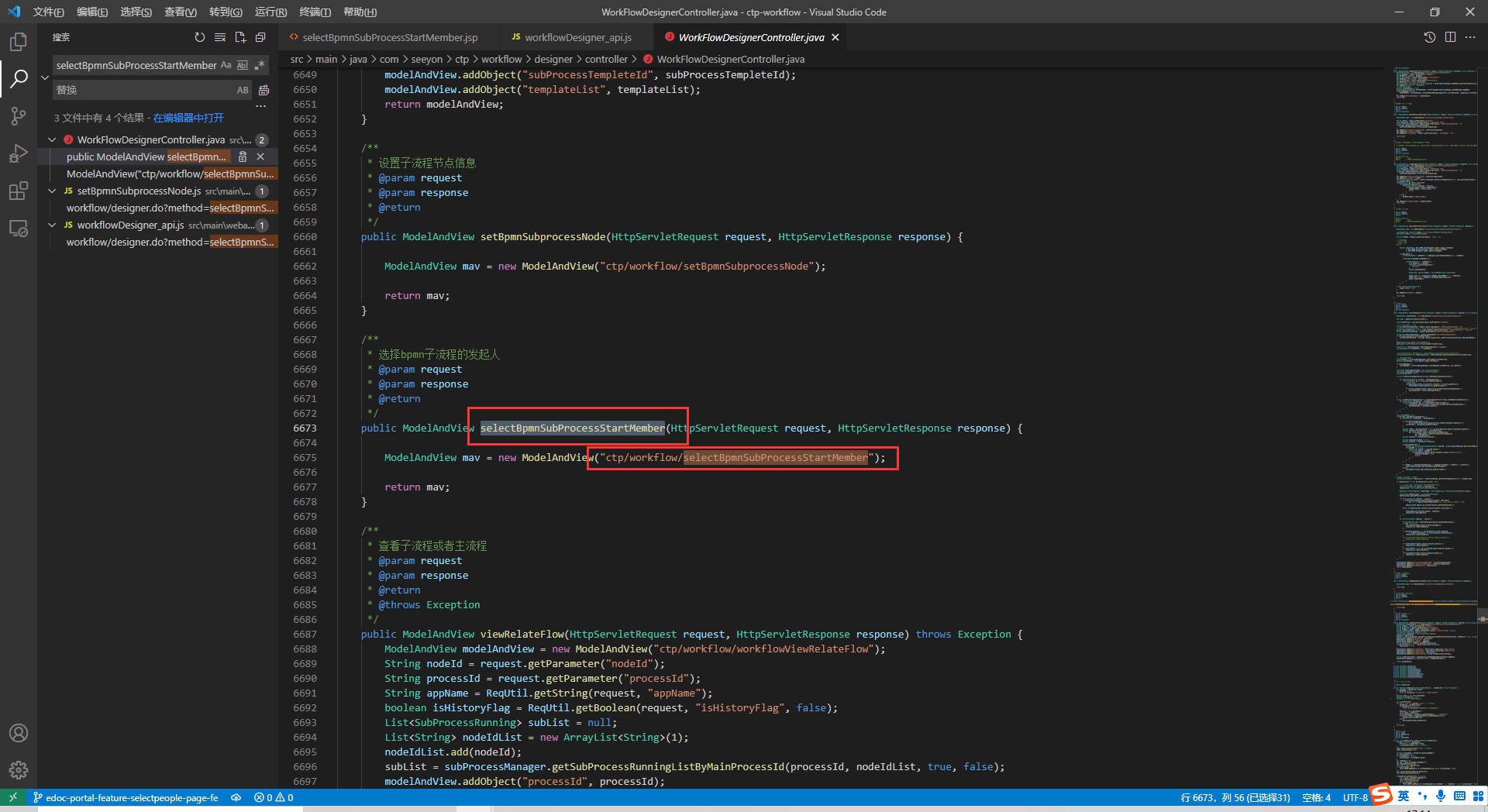Viewport: 1488px width, 812px height.
Task: Collapse workflowDesigner_api.js search results
Action: [x=52, y=225]
